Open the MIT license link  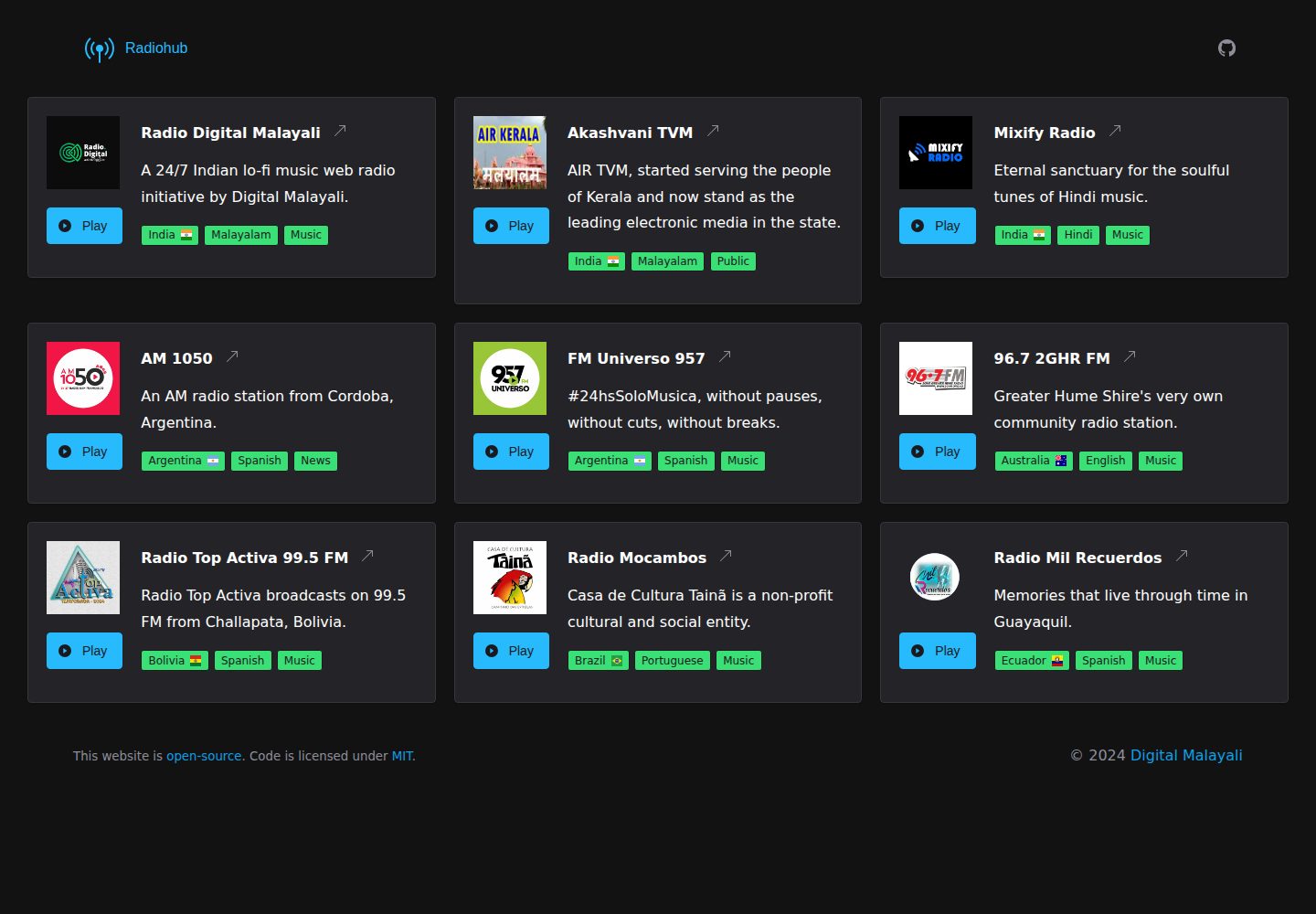402,756
